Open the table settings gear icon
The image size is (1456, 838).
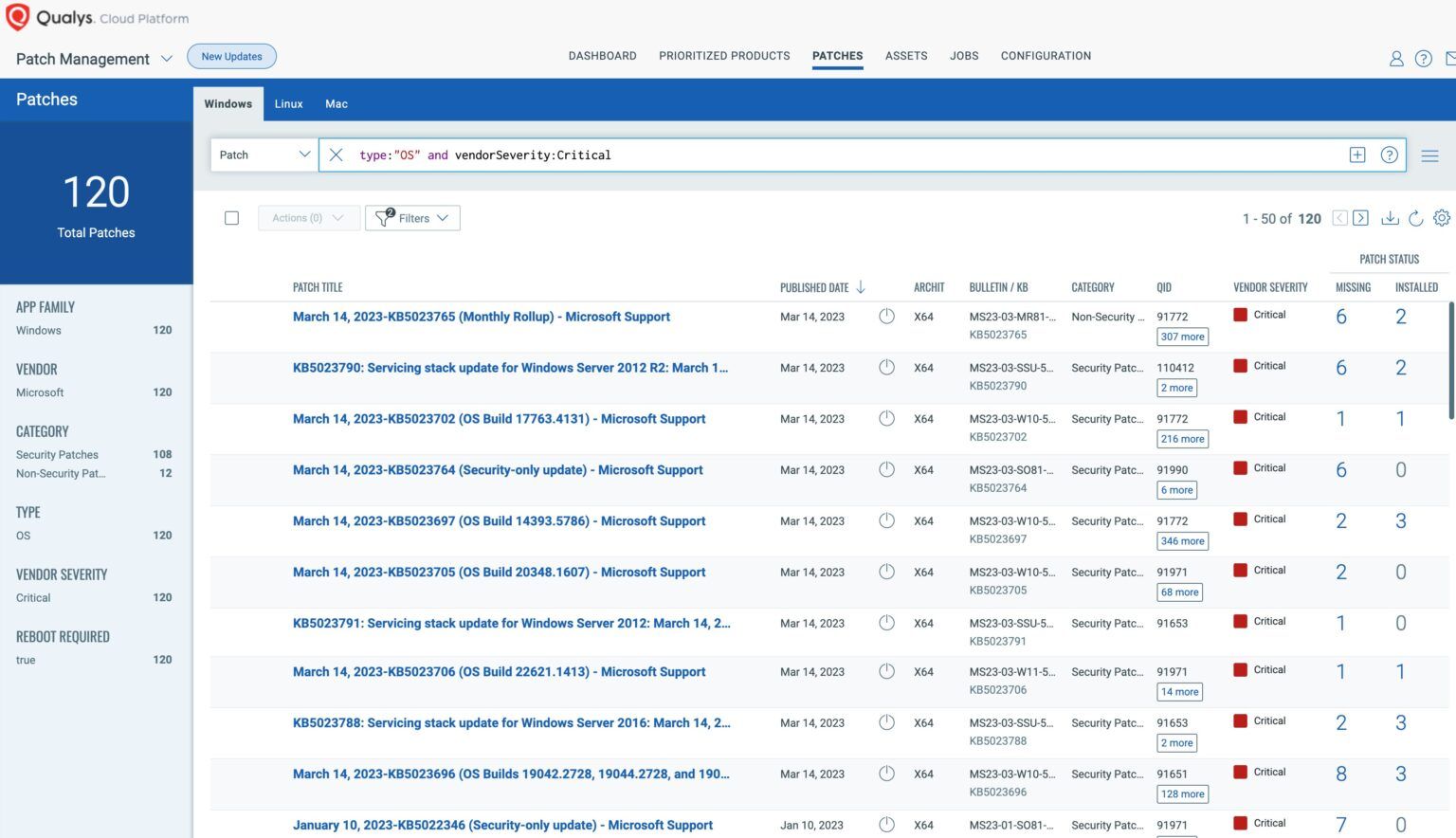point(1442,218)
